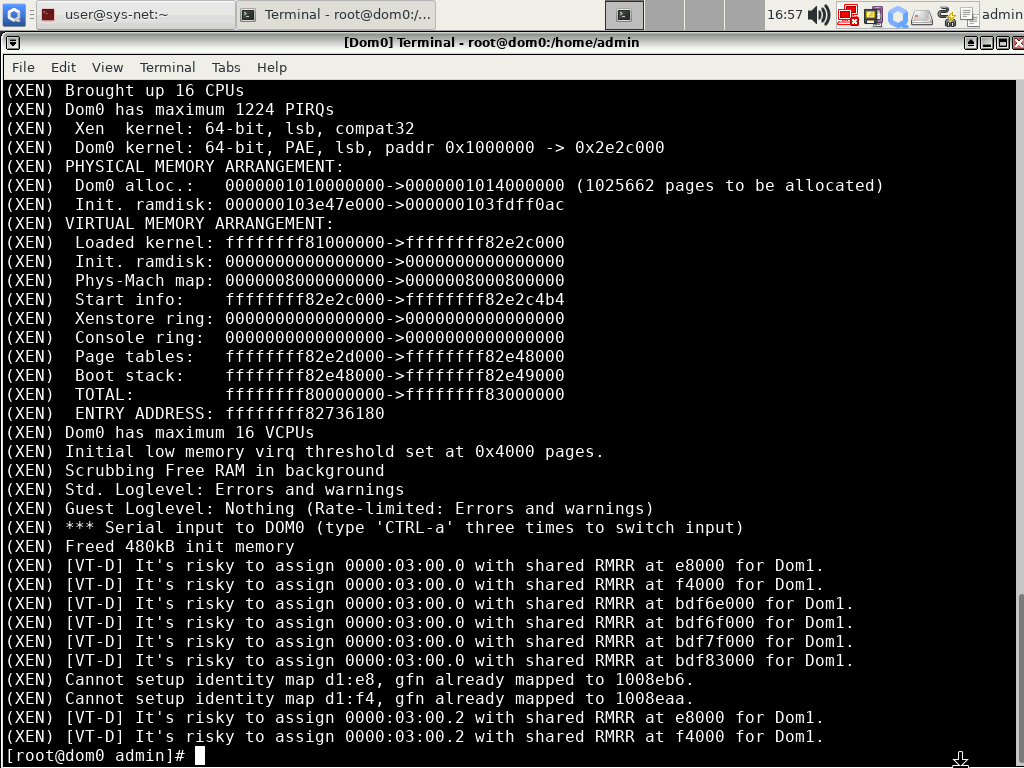Viewport: 1024px width, 768px height.
Task: Click the power manager plug icon
Action: point(945,15)
